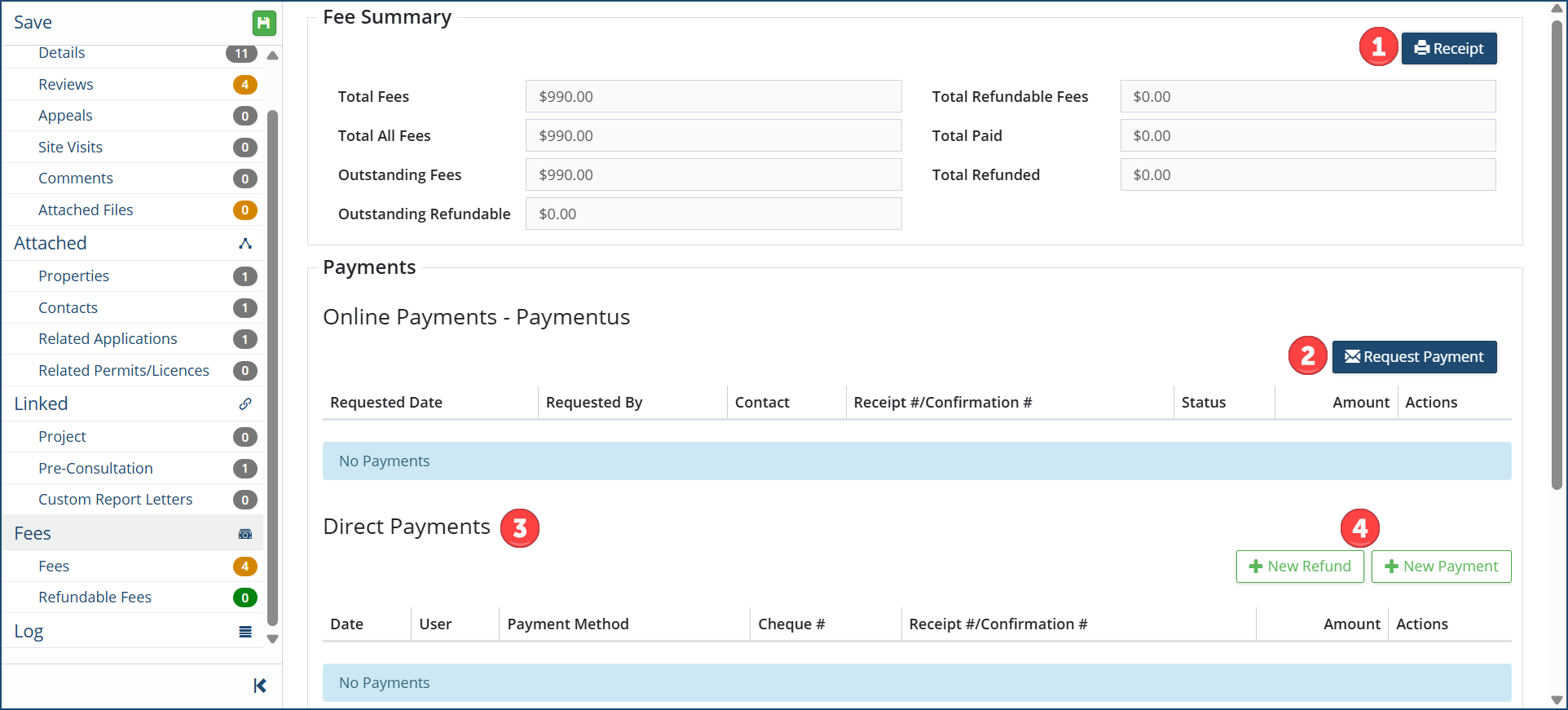Image resolution: width=1568 pixels, height=710 pixels.
Task: Click the green Save disk icon
Action: (x=263, y=23)
